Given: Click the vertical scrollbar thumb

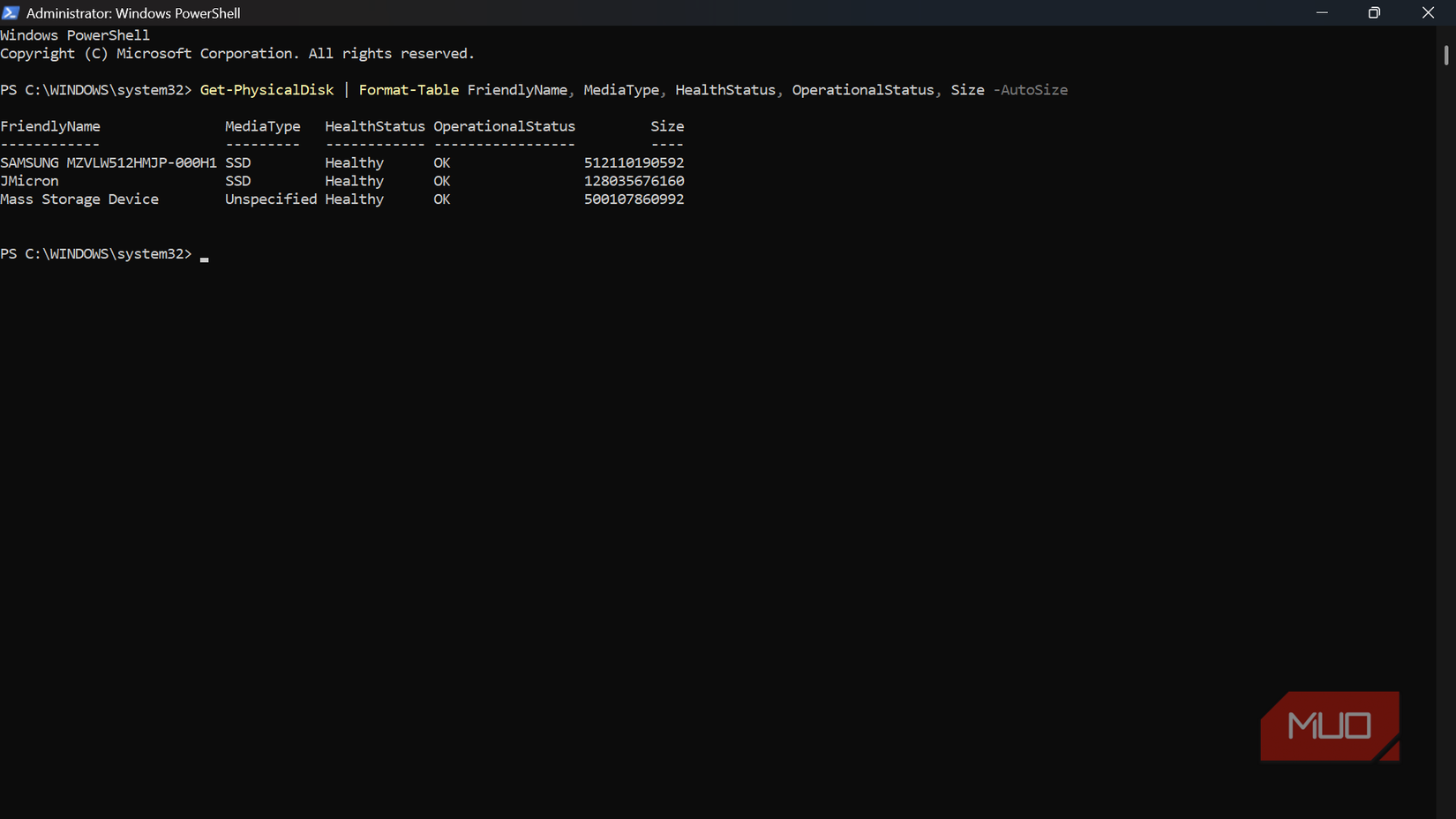Looking at the screenshot, I should (x=1445, y=55).
